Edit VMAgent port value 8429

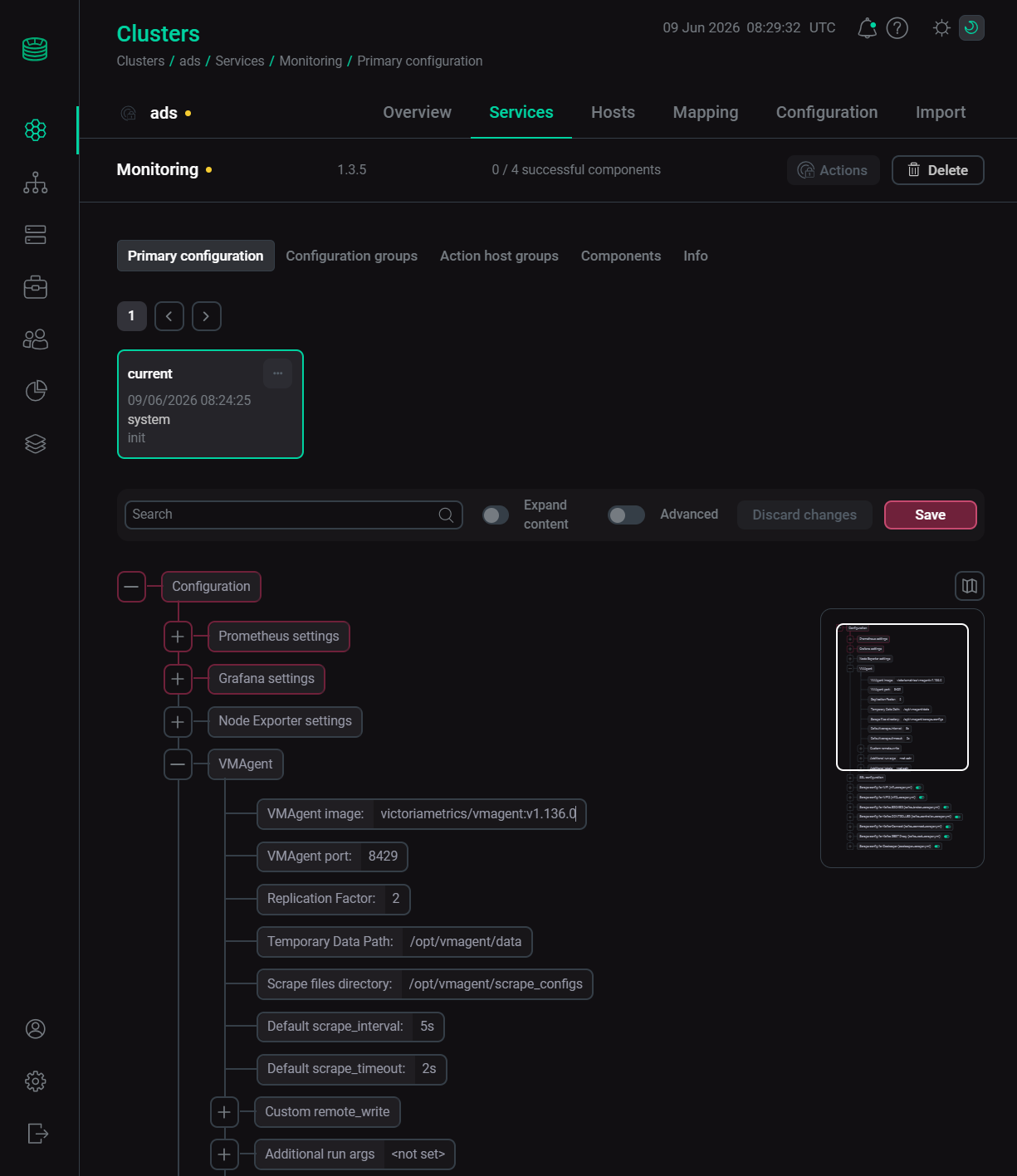point(384,856)
